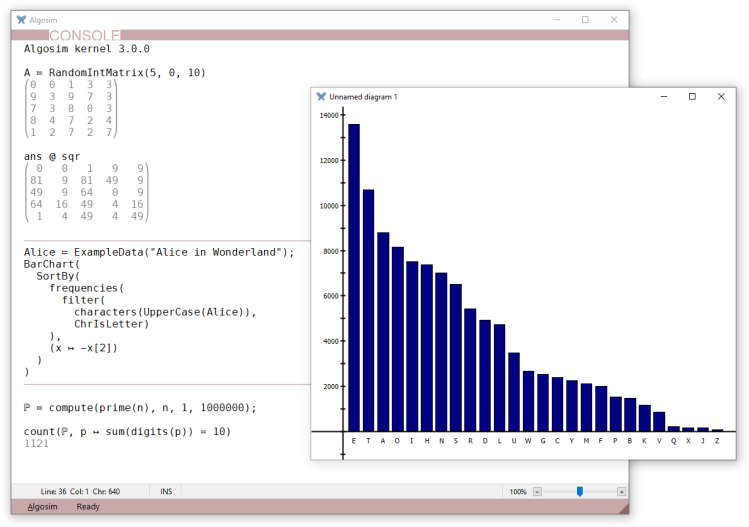The image size is (749, 527).
Task: Click the Unnamed diagram 1 title bar
Action: coord(480,97)
